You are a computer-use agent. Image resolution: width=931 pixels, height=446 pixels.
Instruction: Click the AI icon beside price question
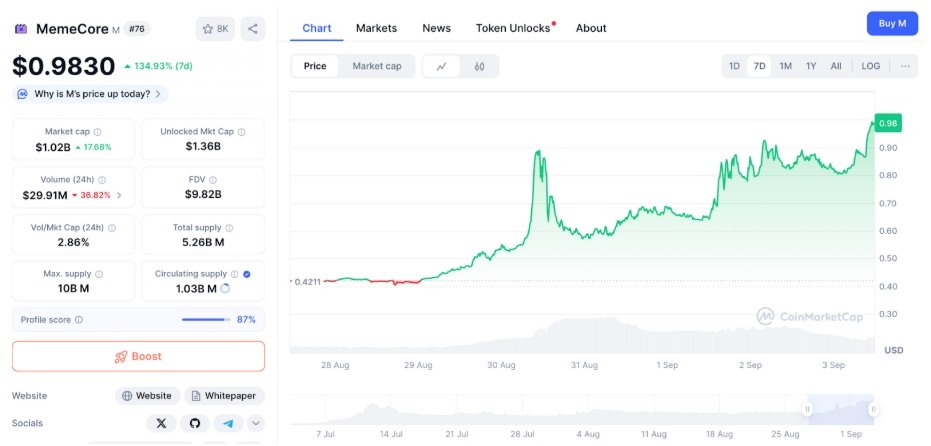pyautogui.click(x=23, y=94)
